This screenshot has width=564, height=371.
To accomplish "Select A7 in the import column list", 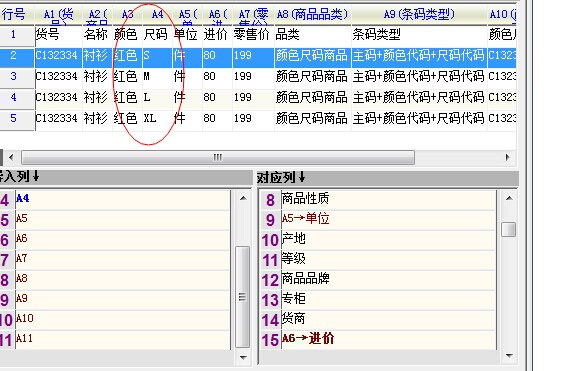I will [122, 259].
